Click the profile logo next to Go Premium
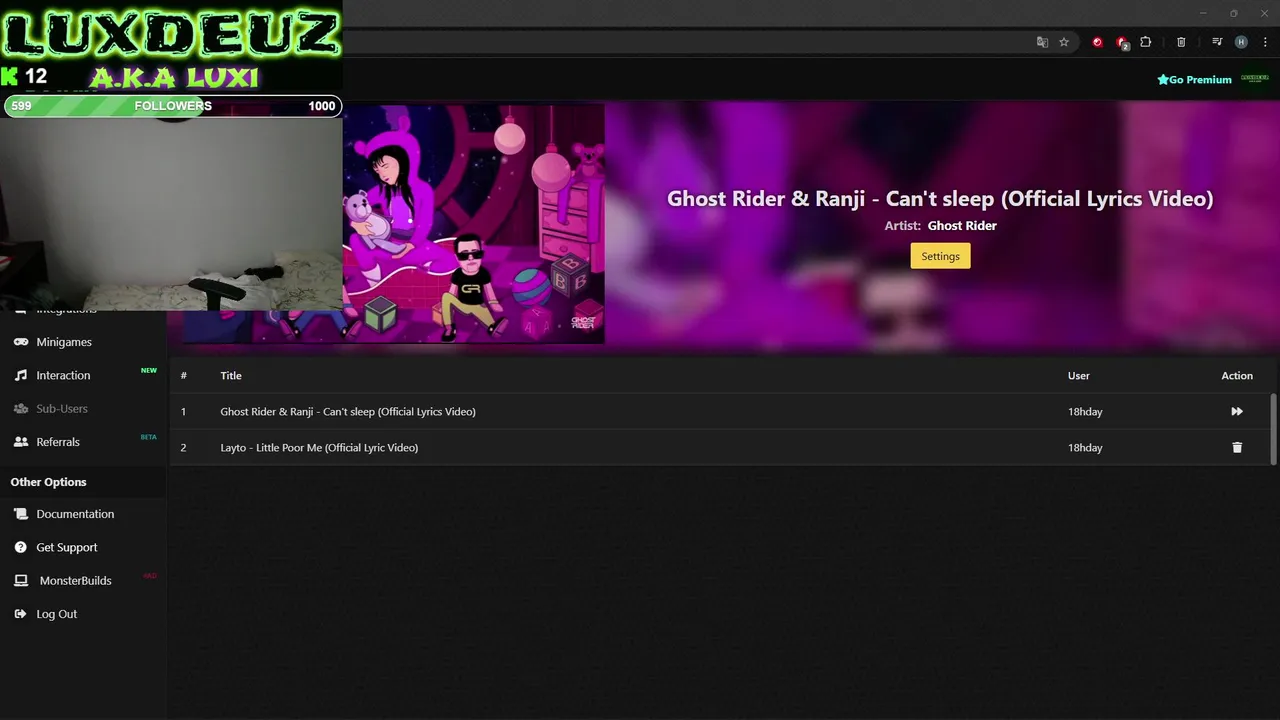 tap(1254, 78)
